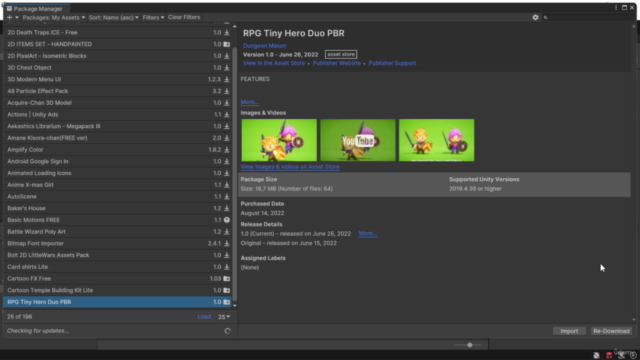Click download icon for Actions | Unity Ads
This screenshot has width=640, height=360.
click(227, 115)
